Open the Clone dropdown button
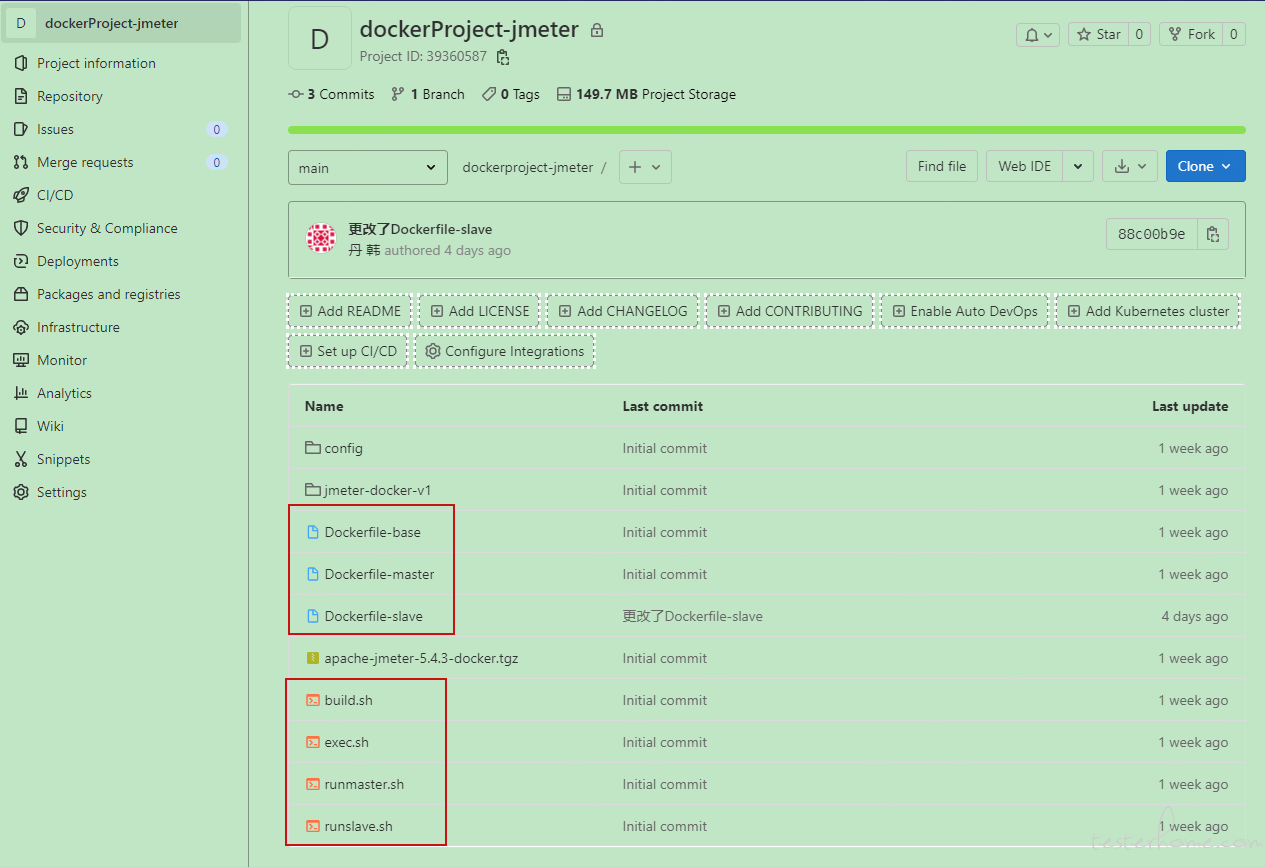The image size is (1265, 867). tap(1206, 166)
